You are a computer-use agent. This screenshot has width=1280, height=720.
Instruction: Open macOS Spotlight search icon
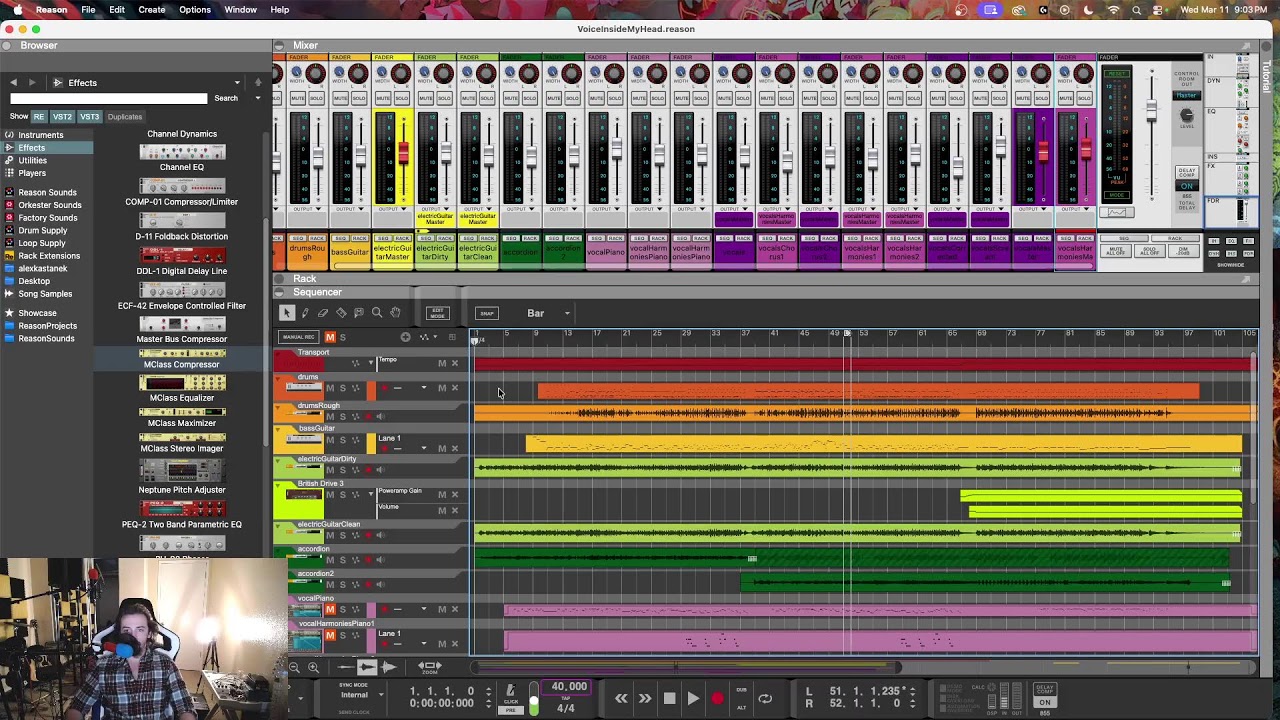(1137, 10)
